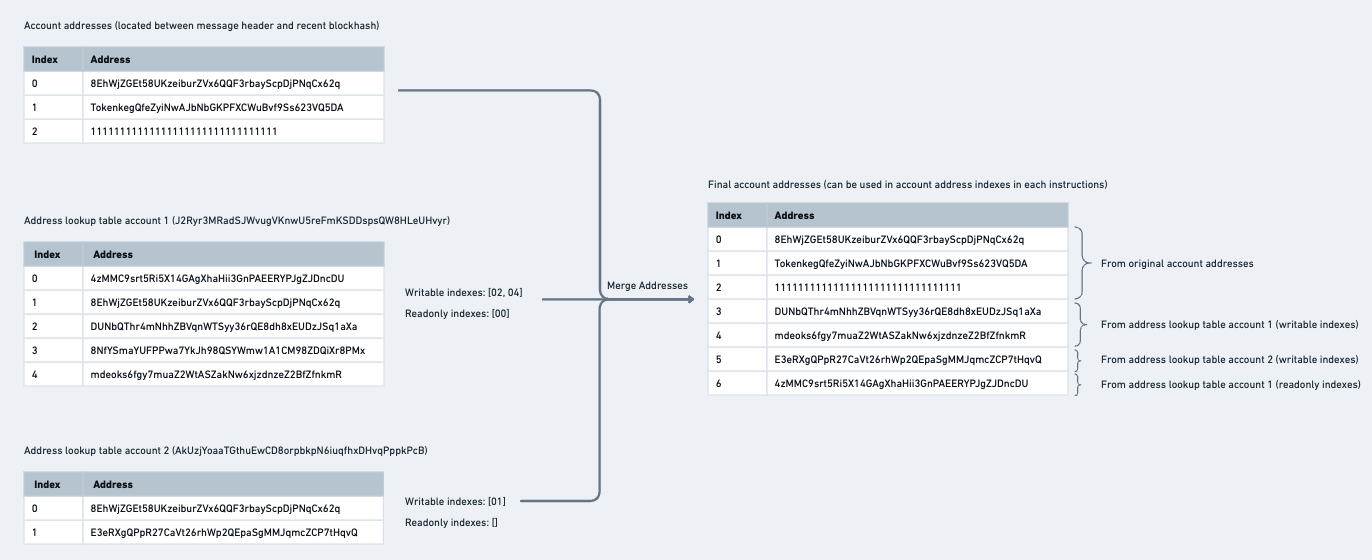Click the "Address lookup table account 1" title

[x=236, y=220]
